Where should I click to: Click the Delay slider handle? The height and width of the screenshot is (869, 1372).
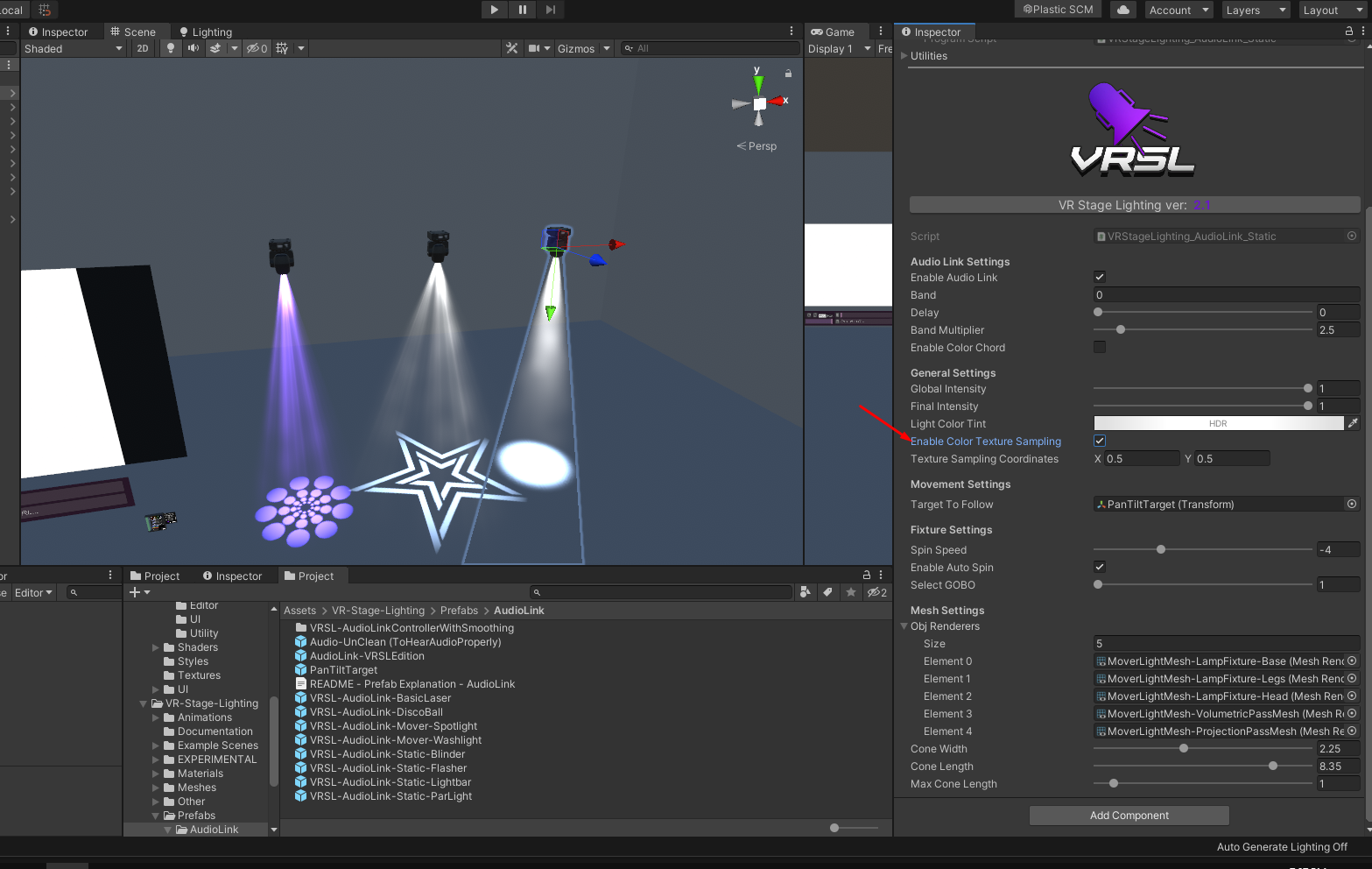[1098, 312]
